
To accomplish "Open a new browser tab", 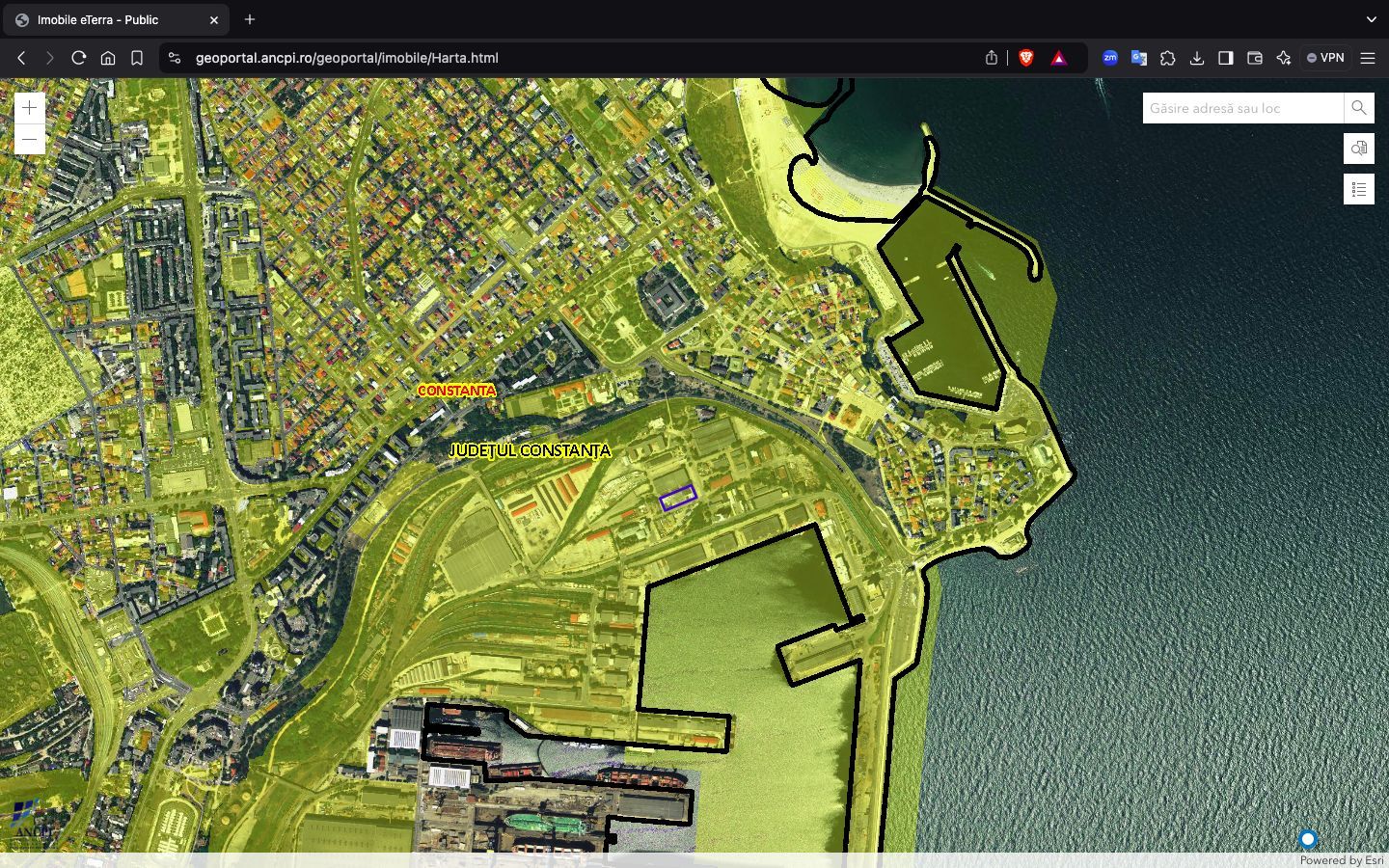I will 250,19.
